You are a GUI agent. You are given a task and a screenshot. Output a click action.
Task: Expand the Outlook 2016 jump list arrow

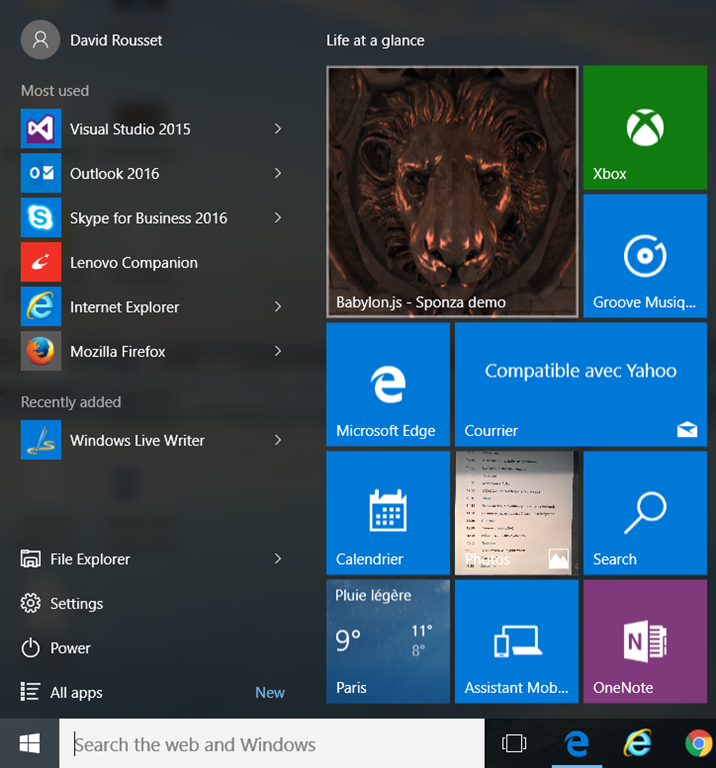click(278, 173)
